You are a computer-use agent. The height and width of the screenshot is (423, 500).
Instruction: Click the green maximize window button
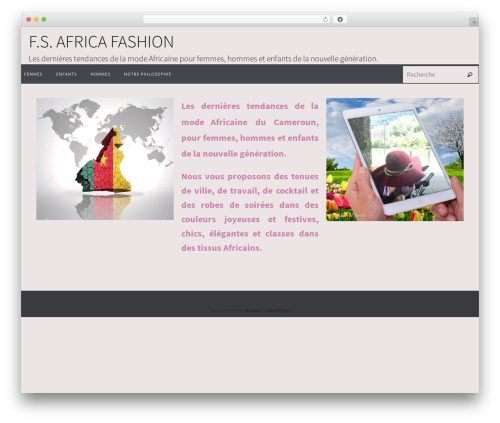pos(44,20)
